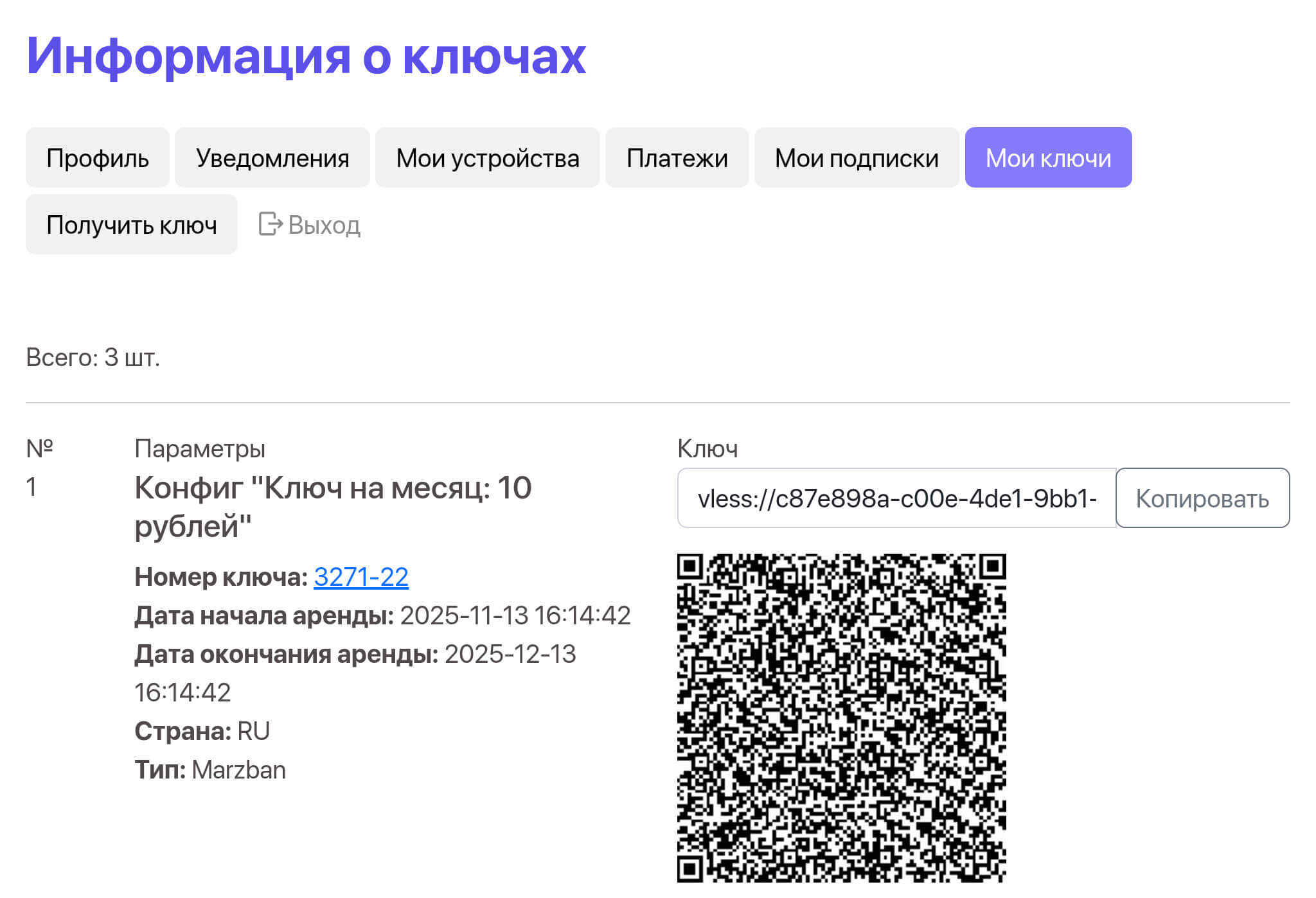Copy the key with the Копировать button
This screenshot has width=1316, height=898.
click(1202, 498)
